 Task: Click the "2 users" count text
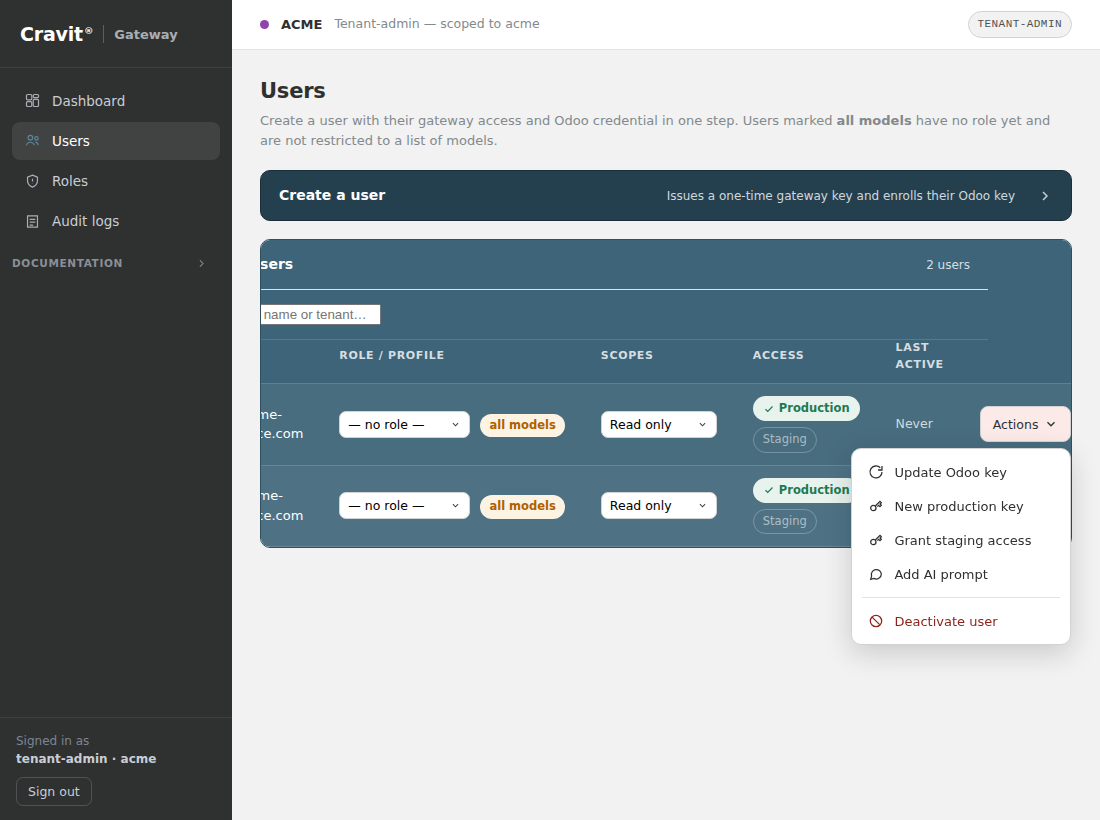(948, 264)
